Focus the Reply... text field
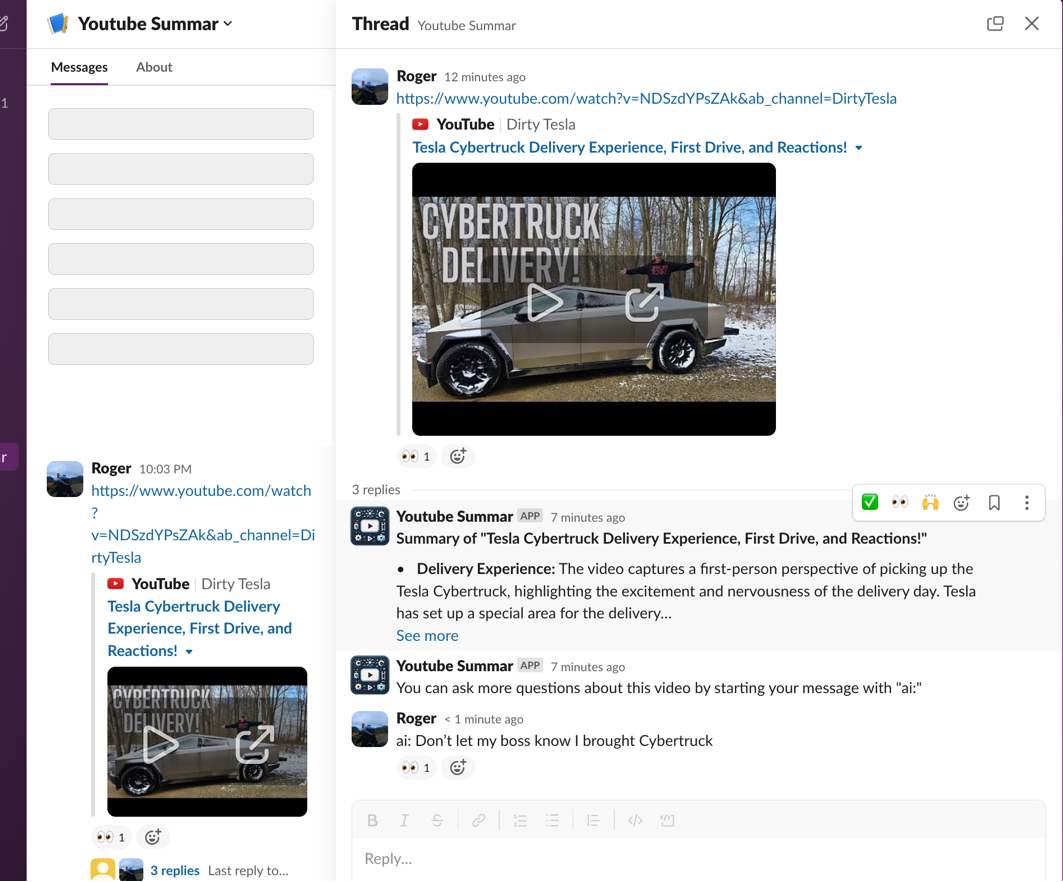Viewport: 1063px width, 882px height. [x=698, y=859]
